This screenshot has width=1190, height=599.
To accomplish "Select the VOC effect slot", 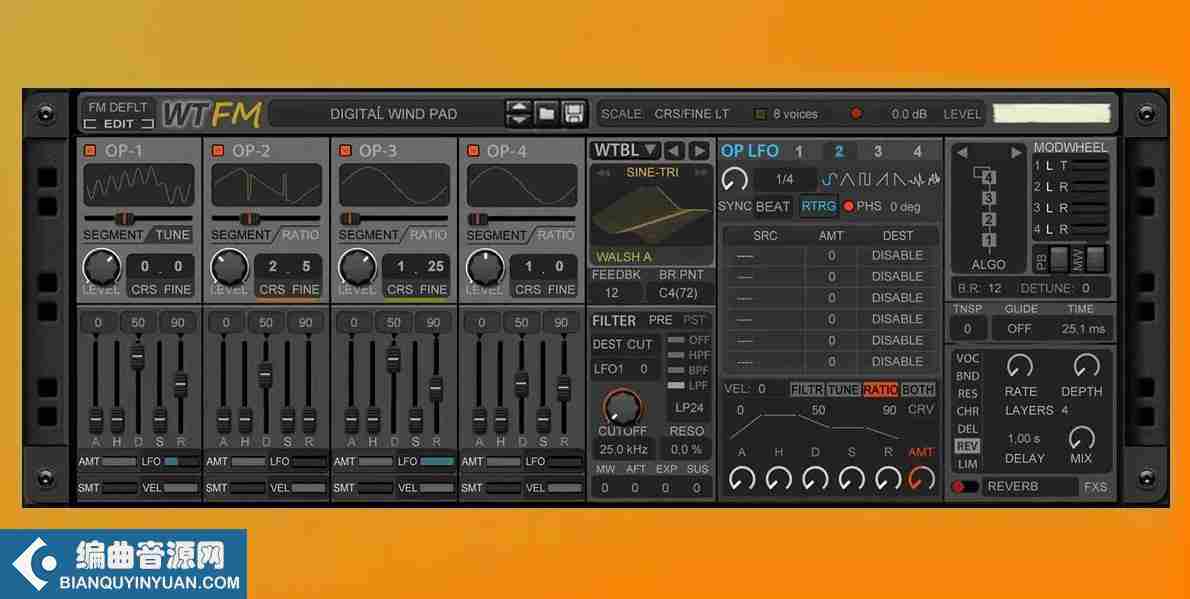I will (x=968, y=358).
